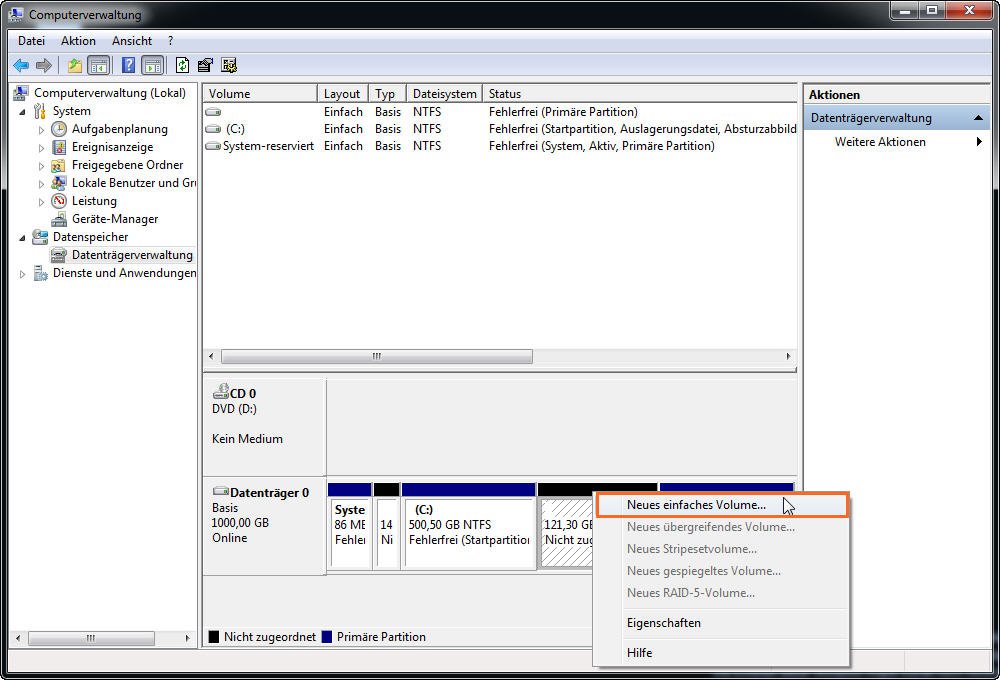Open the ? help menu
The image size is (1000, 680).
click(170, 41)
